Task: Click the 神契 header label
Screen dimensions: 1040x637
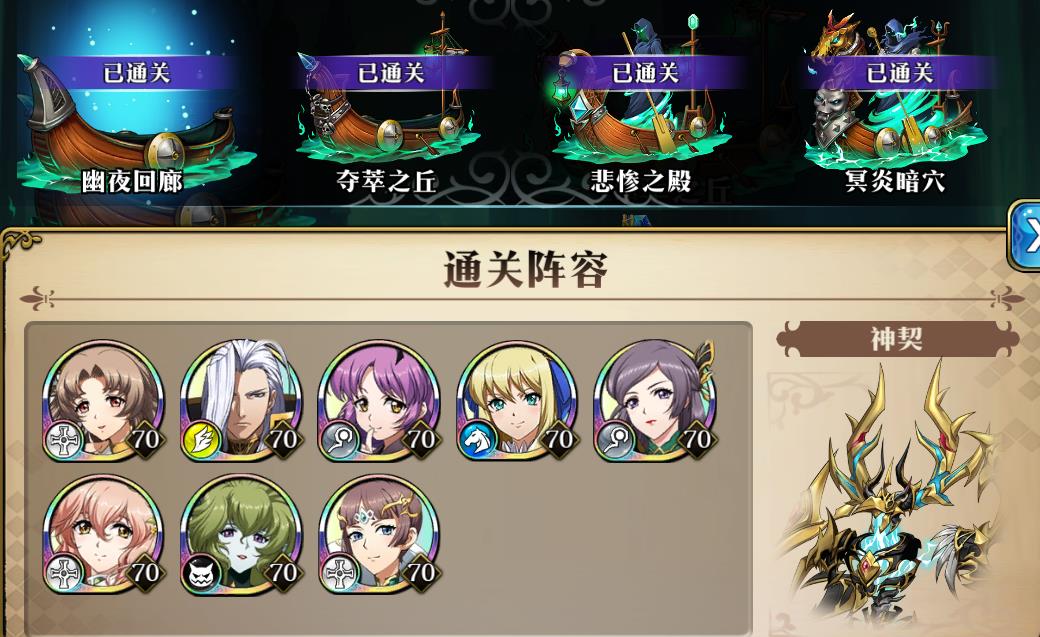Action: point(897,339)
